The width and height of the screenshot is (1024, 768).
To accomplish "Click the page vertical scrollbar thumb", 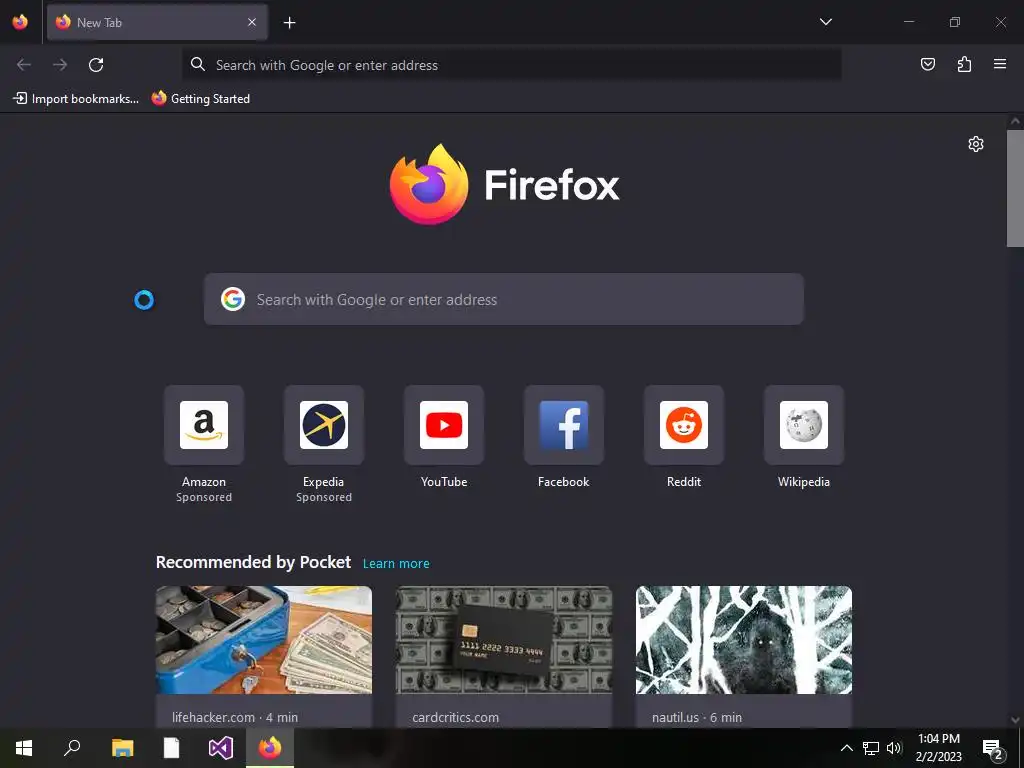I will [1015, 188].
